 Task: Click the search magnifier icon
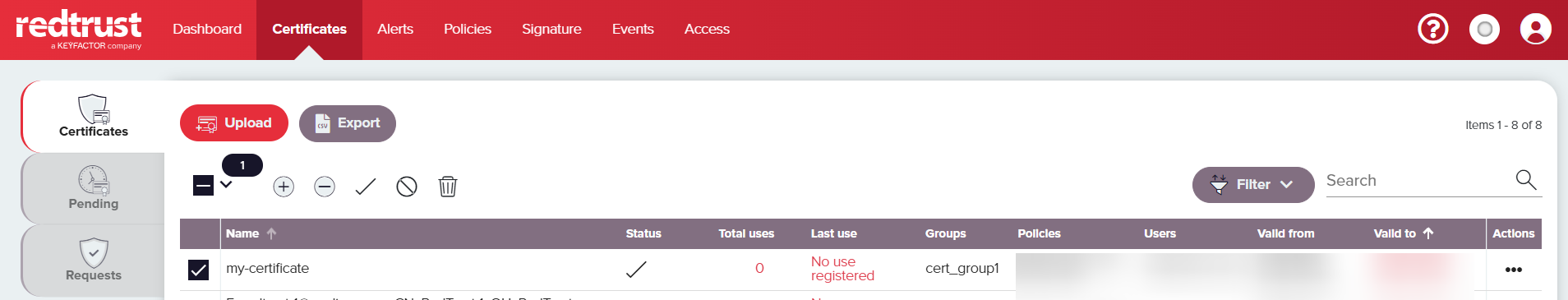1526,180
